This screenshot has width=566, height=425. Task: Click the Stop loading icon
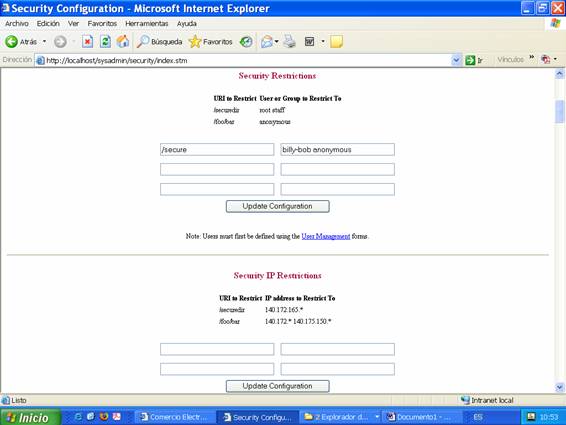coord(87,42)
